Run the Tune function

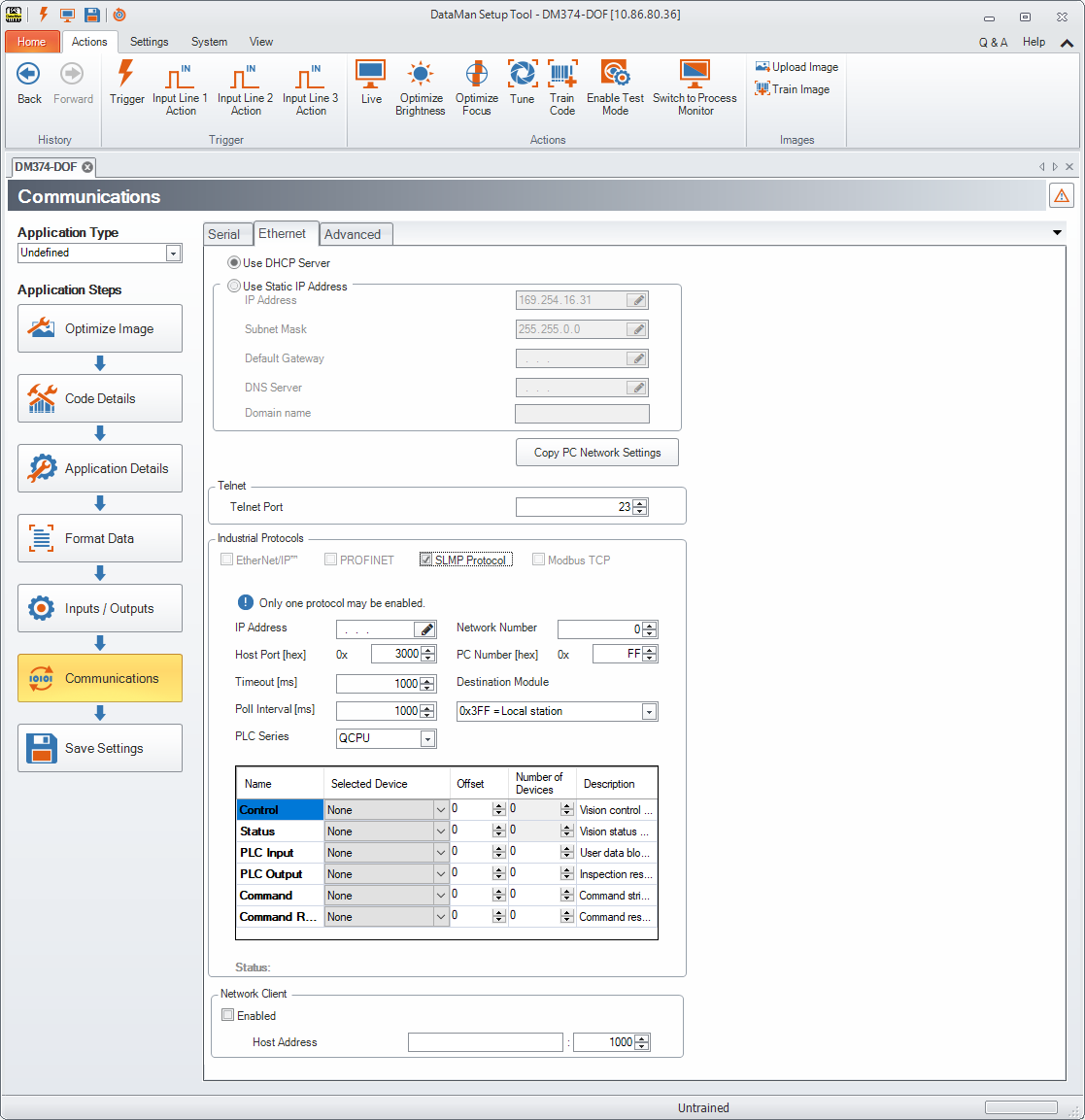tap(522, 76)
